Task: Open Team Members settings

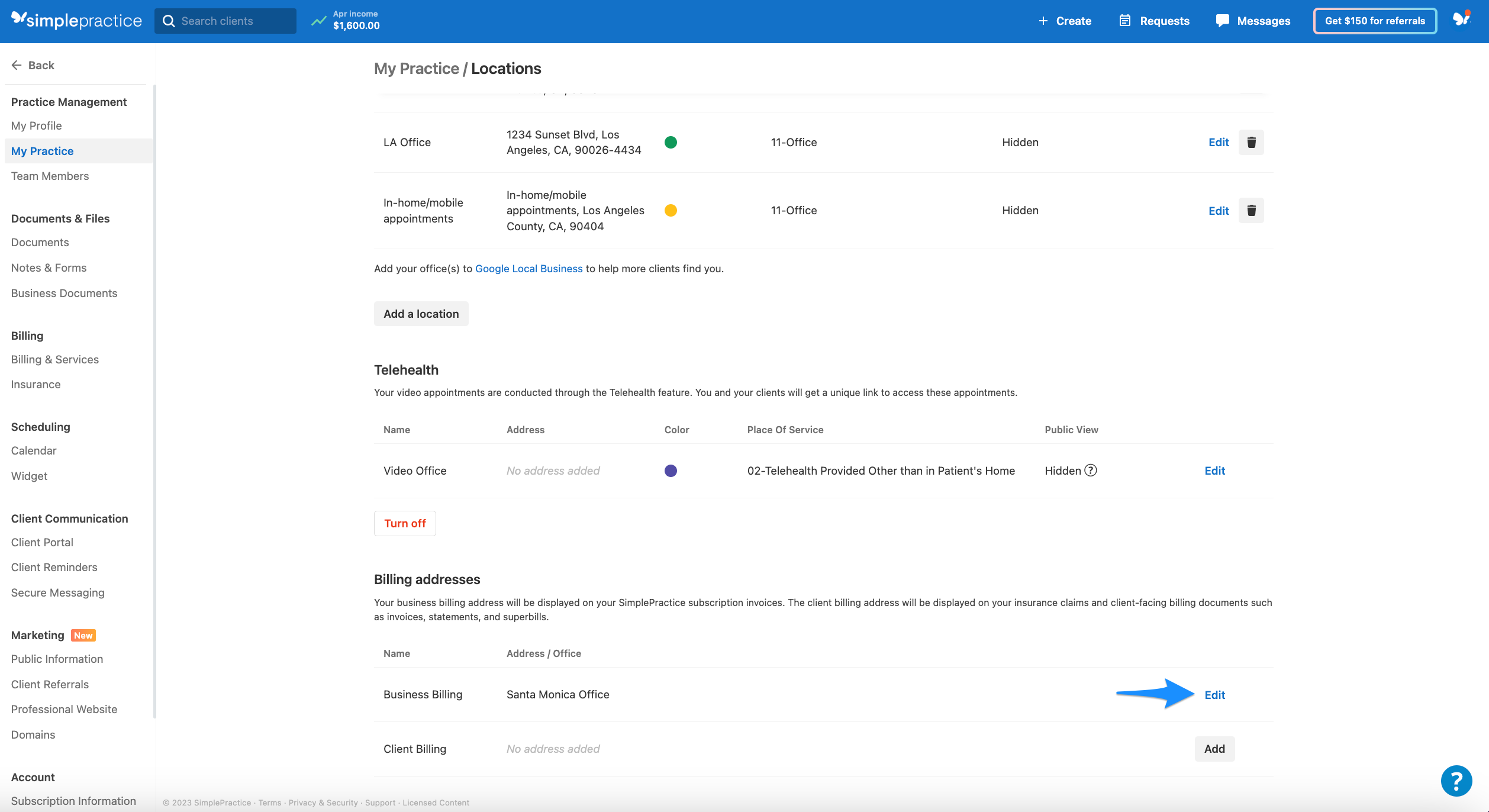Action: point(50,176)
